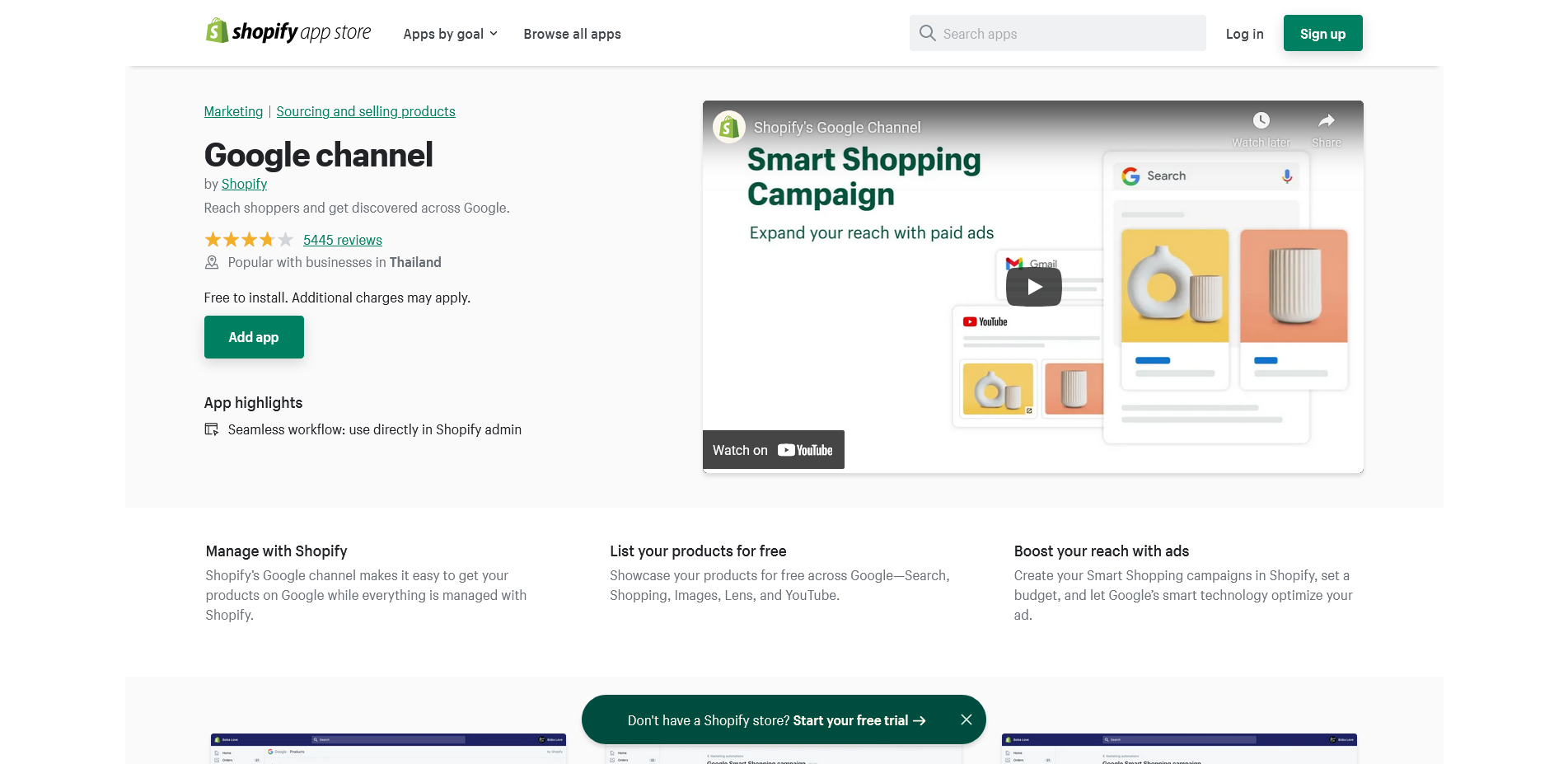
Task: Click the star rating icons
Action: click(248, 240)
